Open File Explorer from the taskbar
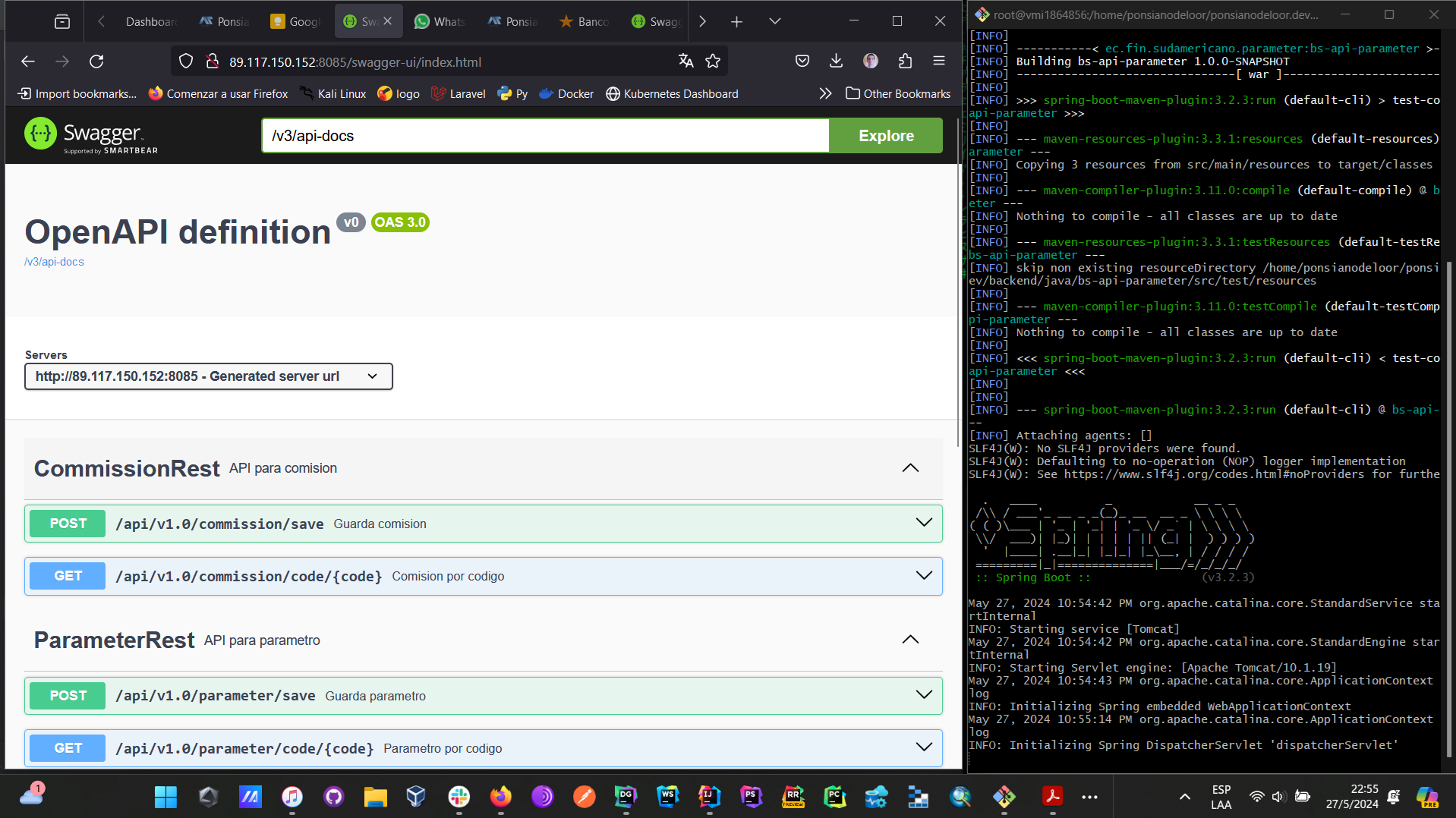 (375, 797)
